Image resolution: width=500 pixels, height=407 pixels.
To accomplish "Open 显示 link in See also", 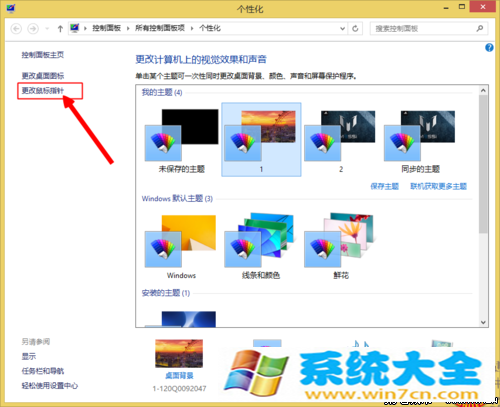I will point(29,356).
